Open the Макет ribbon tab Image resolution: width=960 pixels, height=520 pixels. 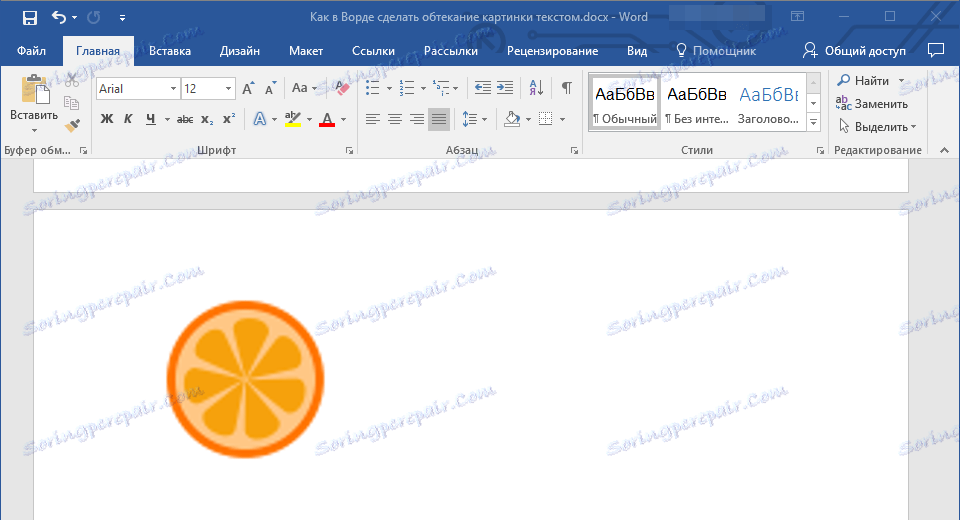click(306, 51)
